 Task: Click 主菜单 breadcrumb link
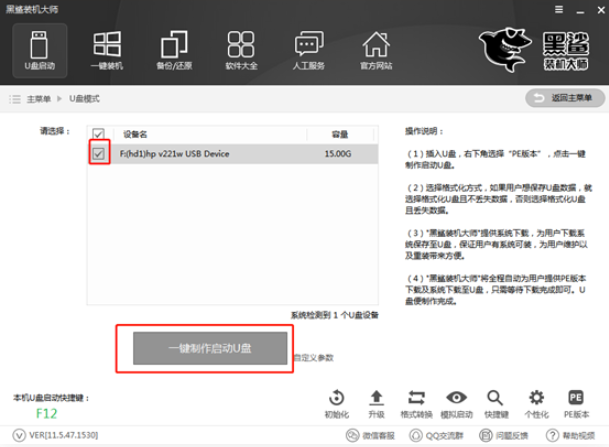[39, 99]
